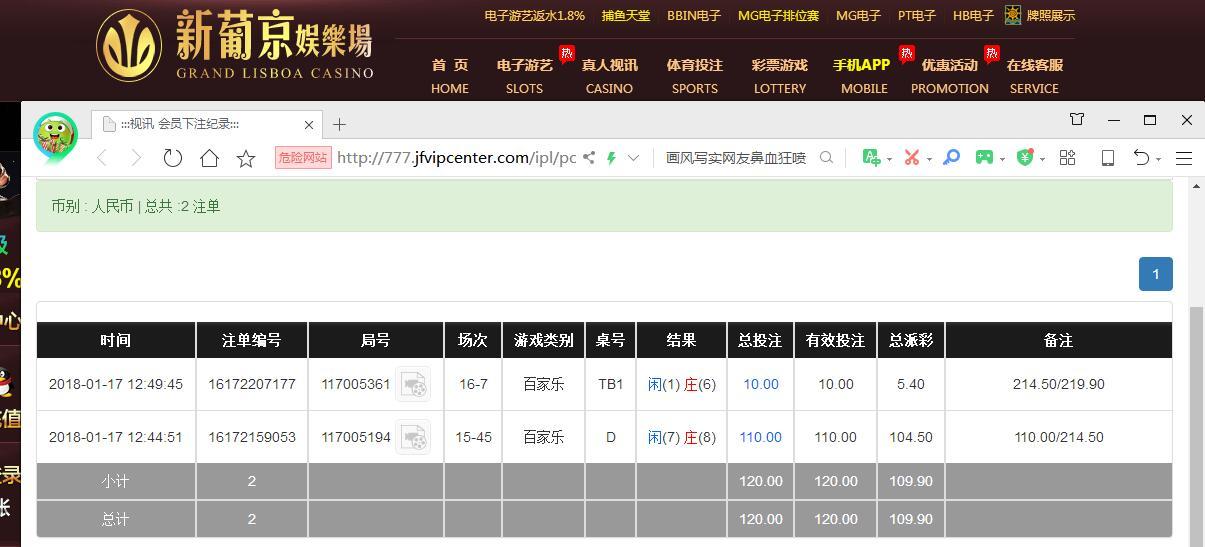Open a new browser tab
This screenshot has width=1205, height=547.
pos(339,124)
